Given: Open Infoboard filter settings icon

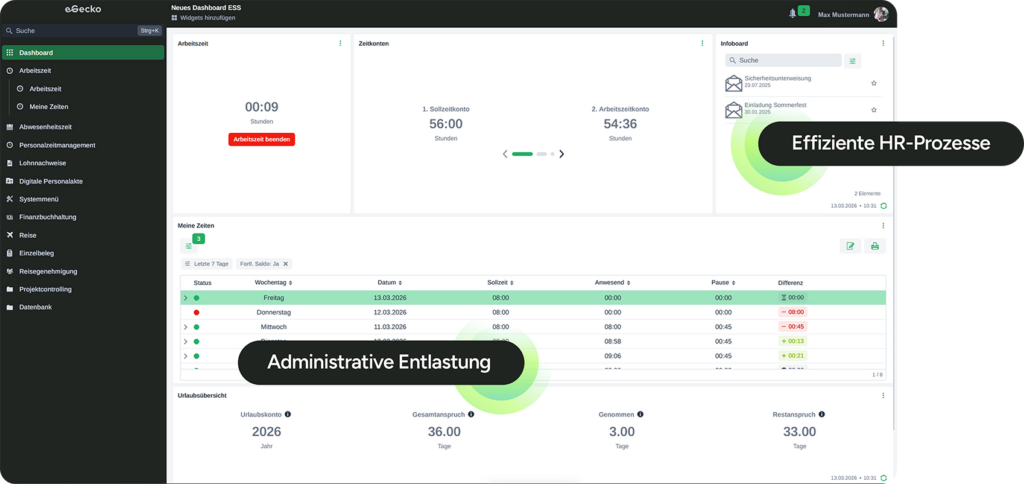Looking at the screenshot, I should point(852,61).
